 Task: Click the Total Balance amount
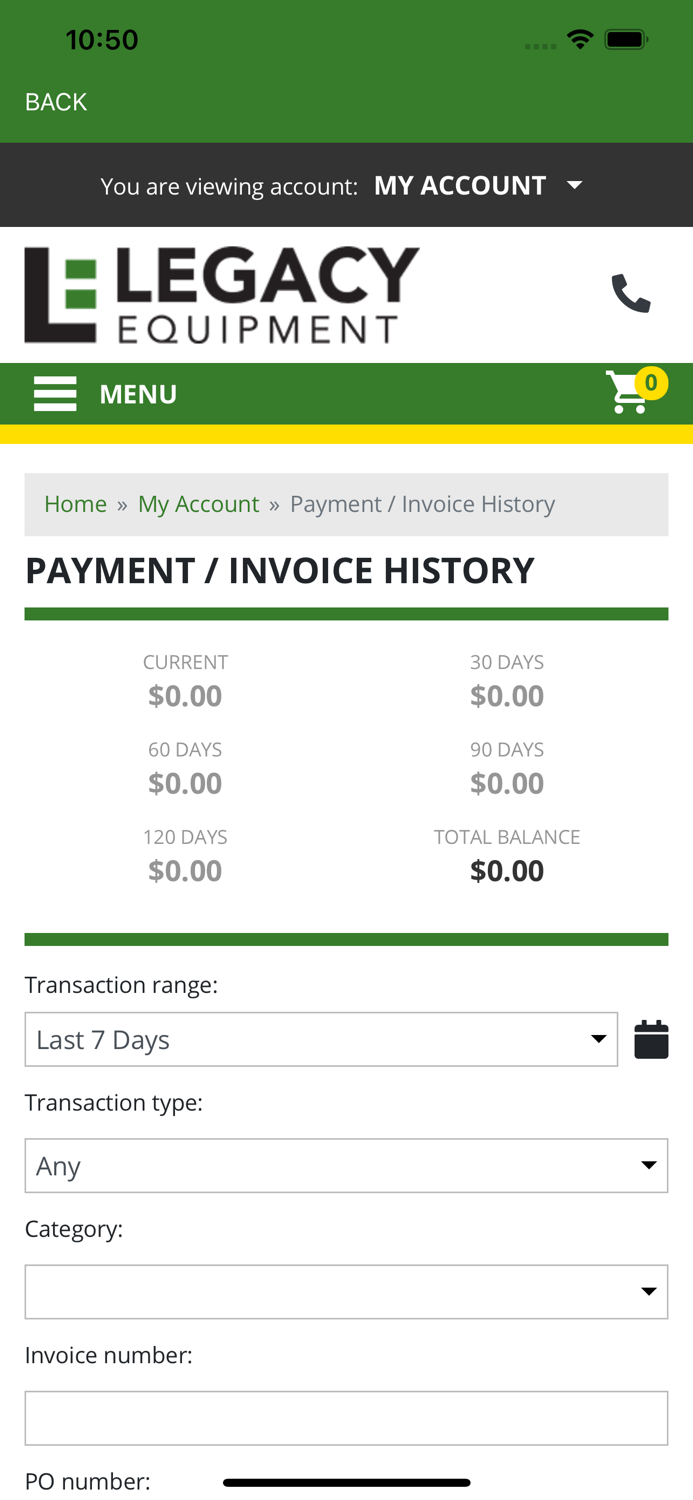click(507, 869)
